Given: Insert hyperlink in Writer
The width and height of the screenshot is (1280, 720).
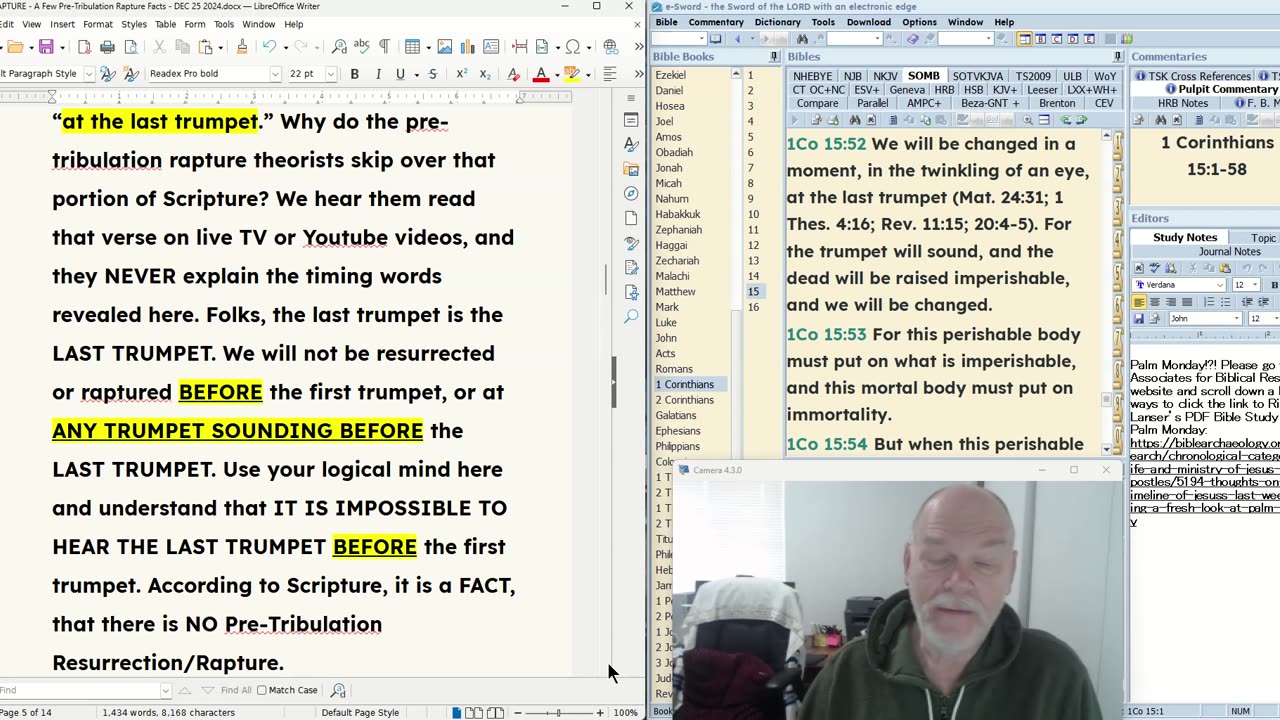Looking at the screenshot, I should 611,47.
